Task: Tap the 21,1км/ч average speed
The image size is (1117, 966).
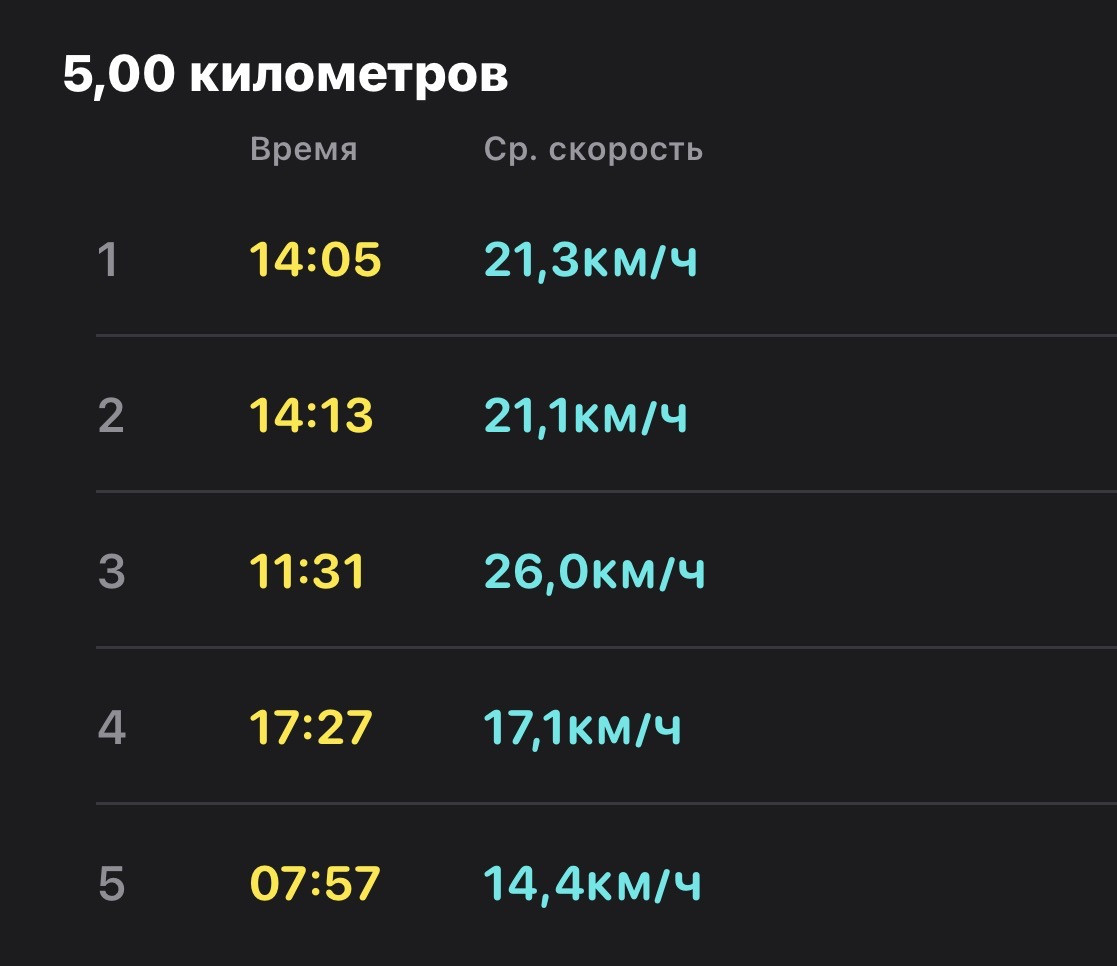Action: click(x=586, y=417)
